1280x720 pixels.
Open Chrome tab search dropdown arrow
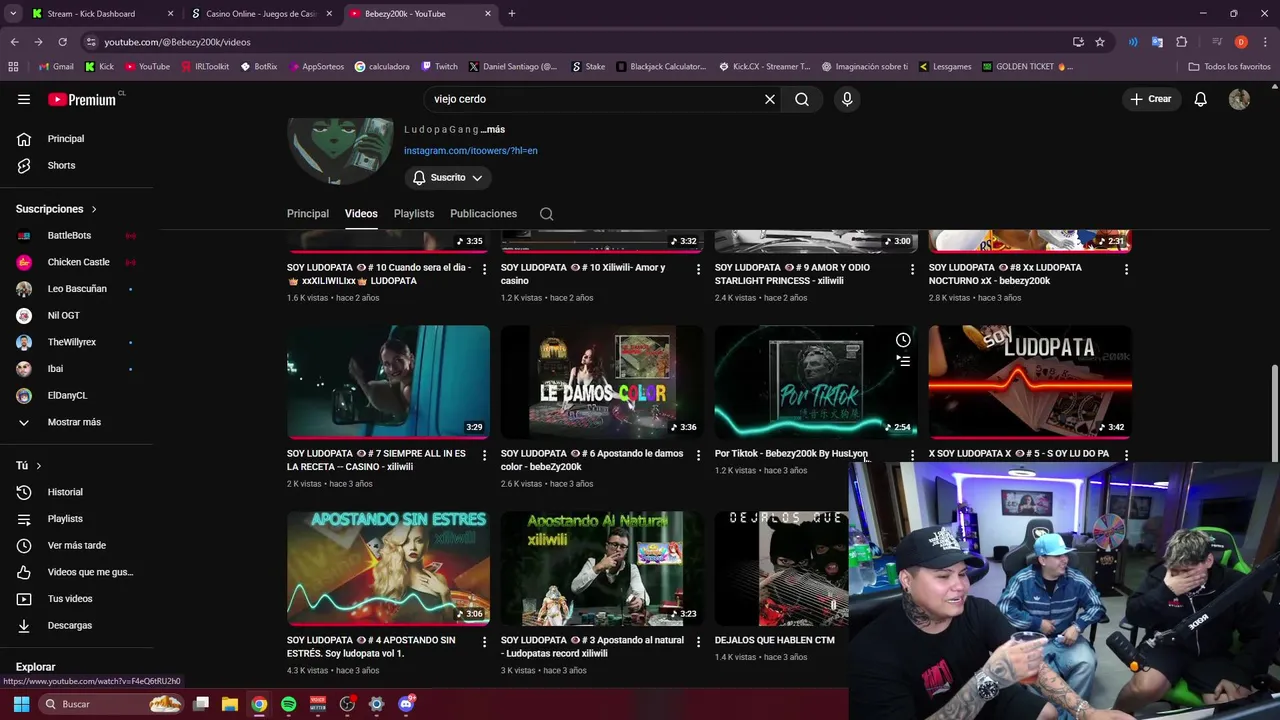tap(13, 14)
